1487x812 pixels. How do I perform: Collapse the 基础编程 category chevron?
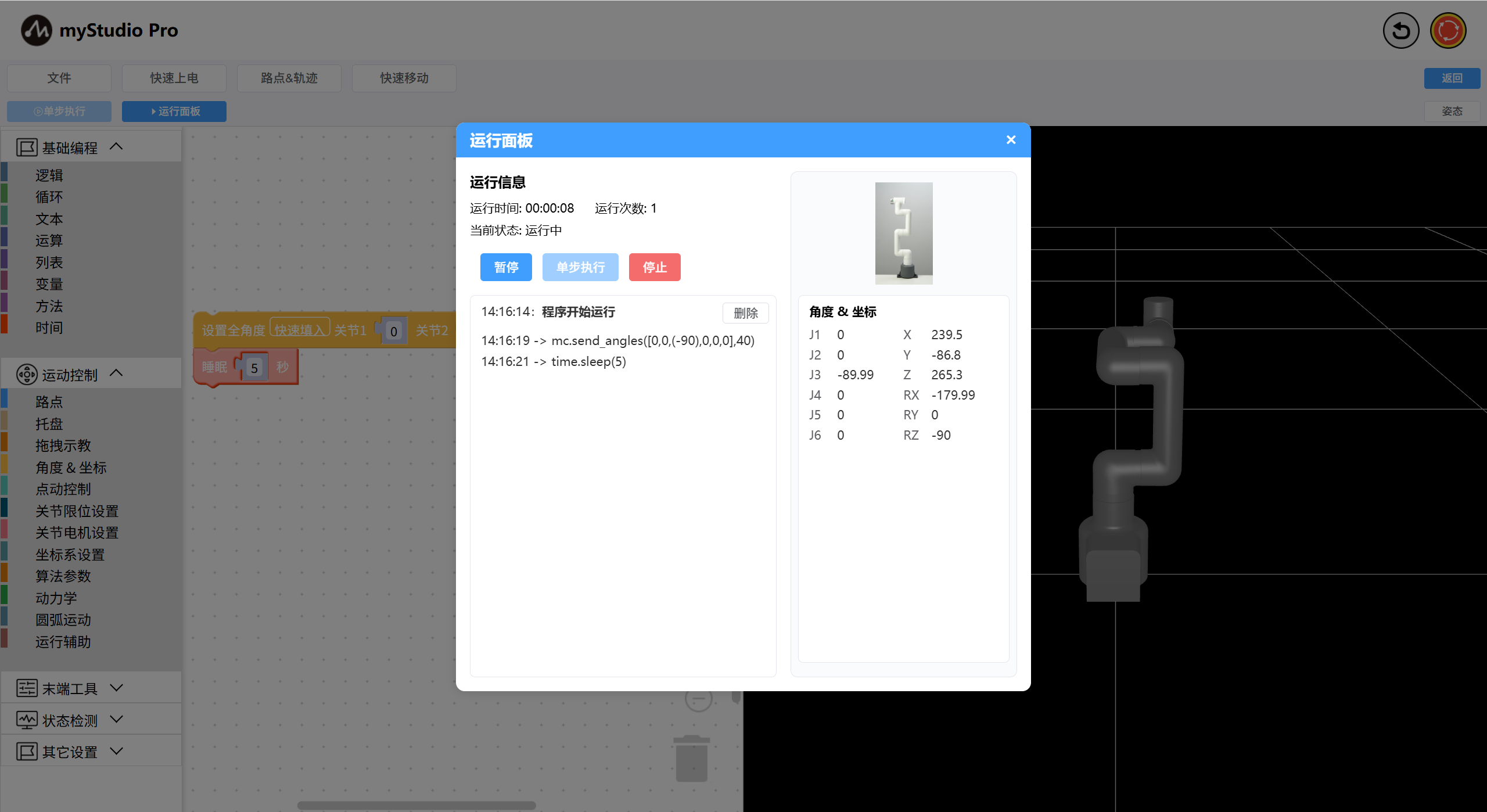[x=116, y=146]
